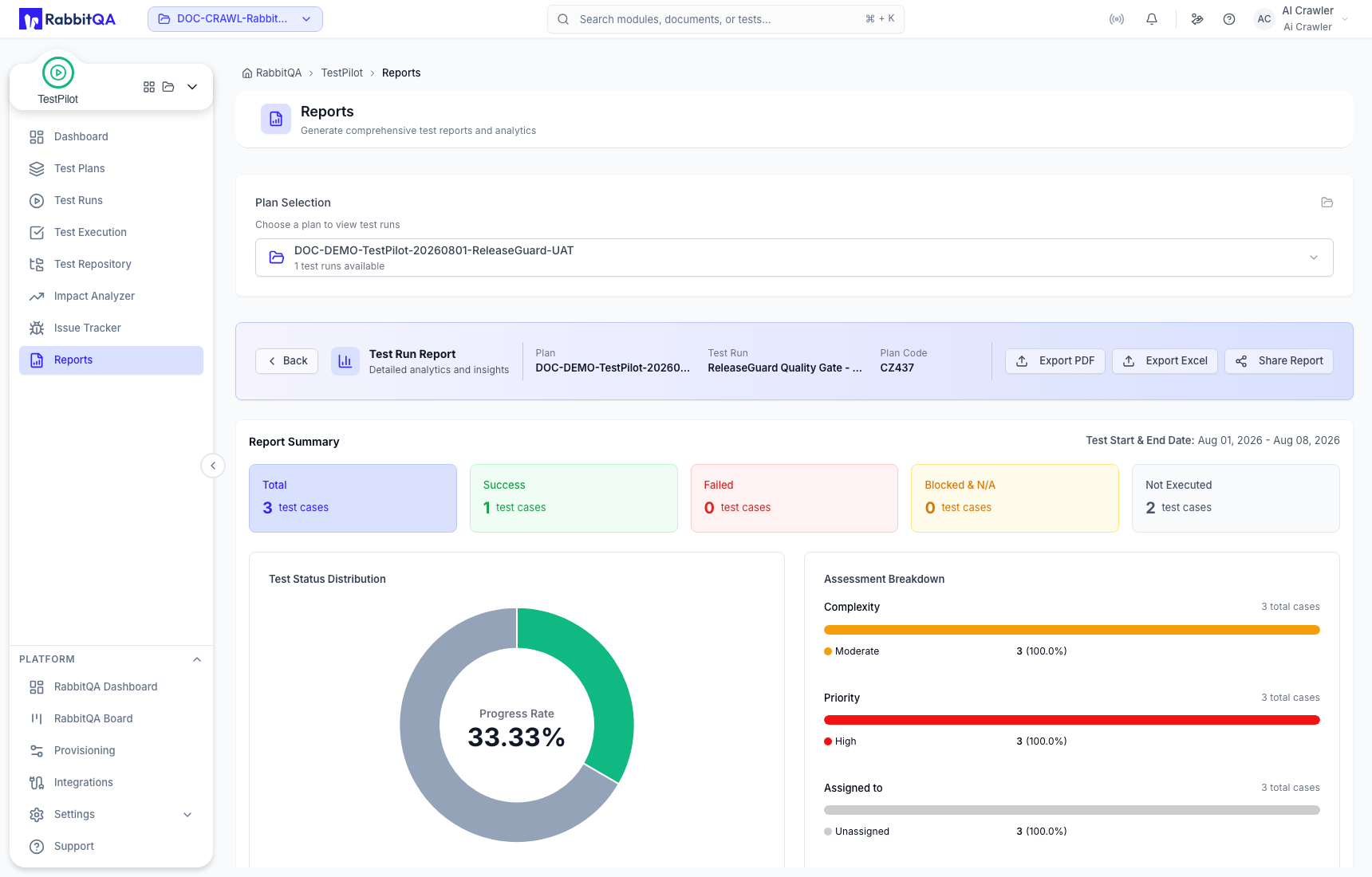Click the orange Complexity progress bar

[x=1072, y=630]
